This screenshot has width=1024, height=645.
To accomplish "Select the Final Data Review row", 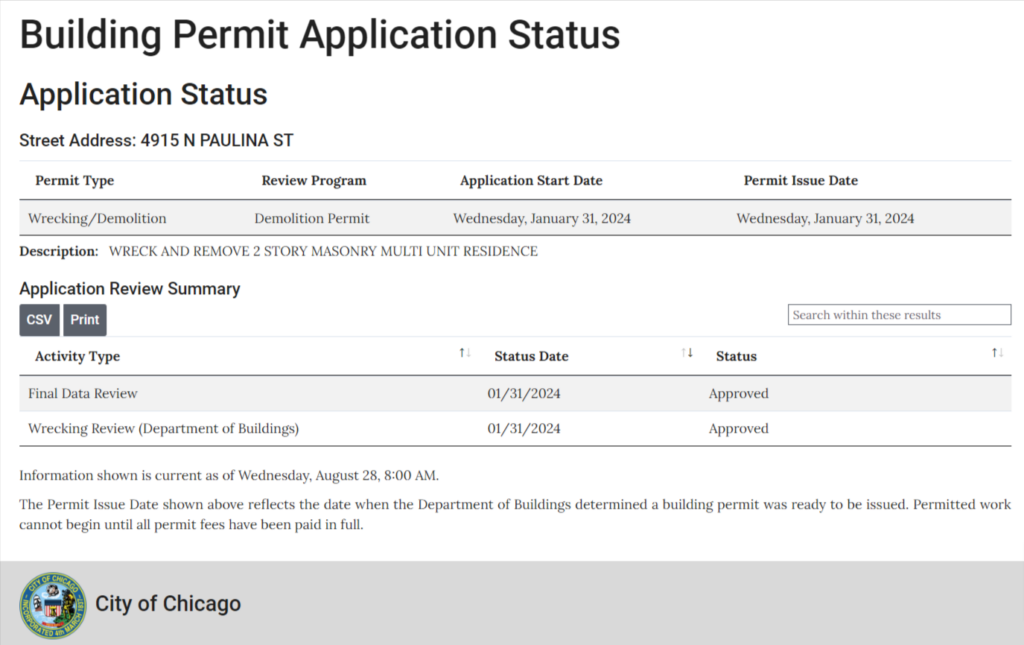I will [x=83, y=394].
